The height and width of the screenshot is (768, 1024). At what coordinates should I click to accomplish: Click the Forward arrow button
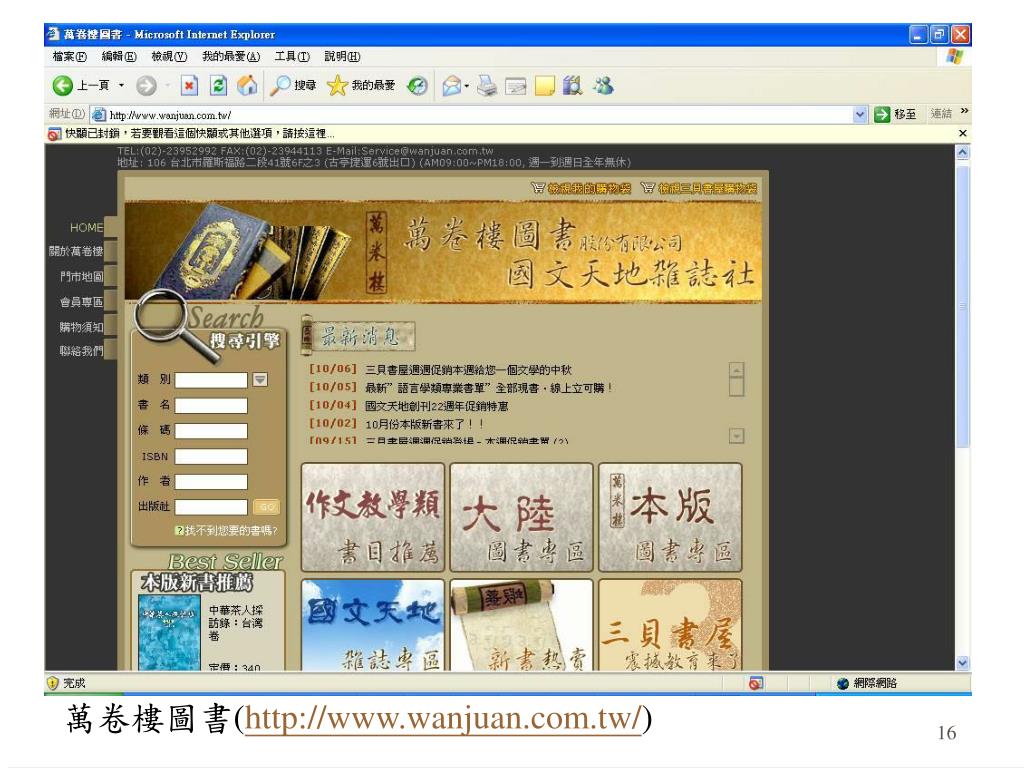point(146,86)
